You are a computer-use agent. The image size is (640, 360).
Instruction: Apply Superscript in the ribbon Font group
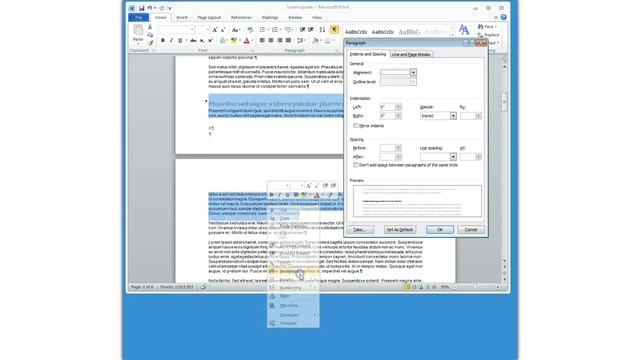(x=210, y=40)
